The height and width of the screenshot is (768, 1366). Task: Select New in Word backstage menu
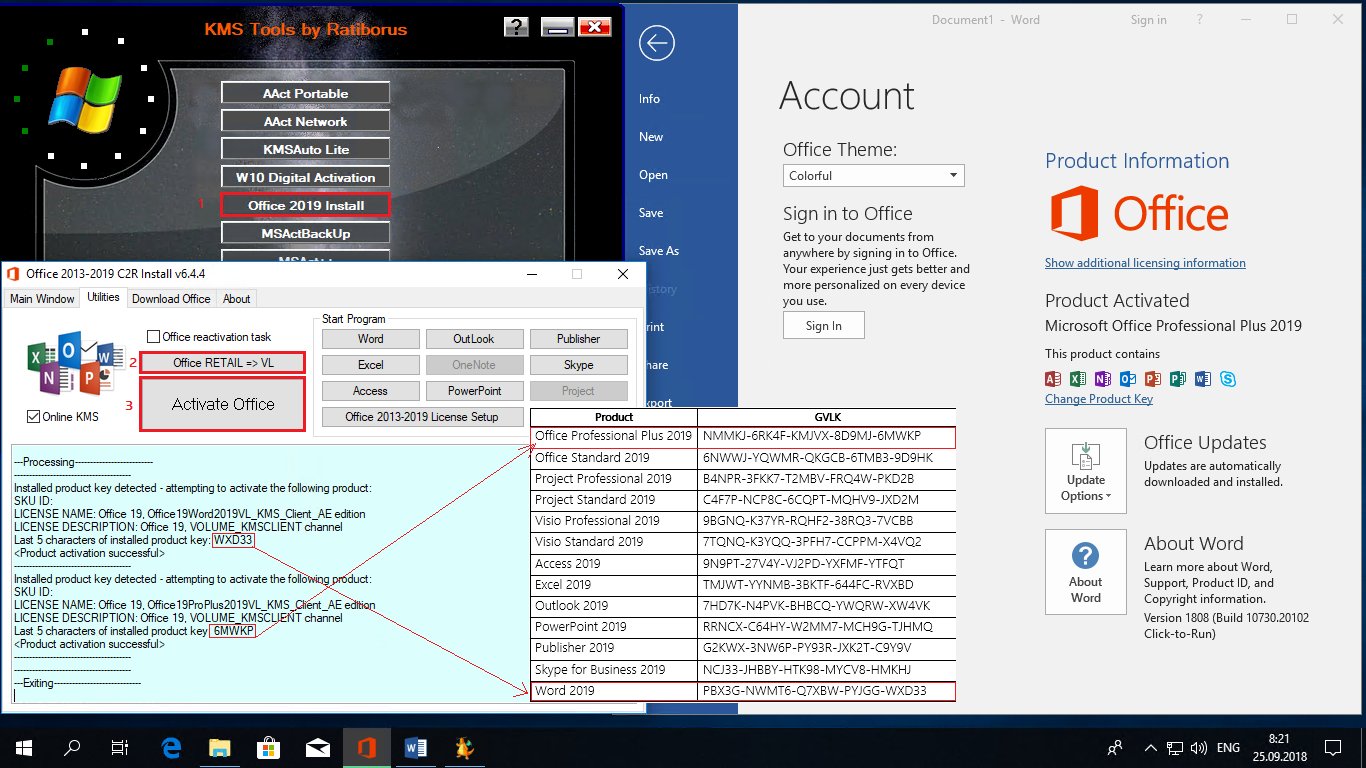pos(651,136)
